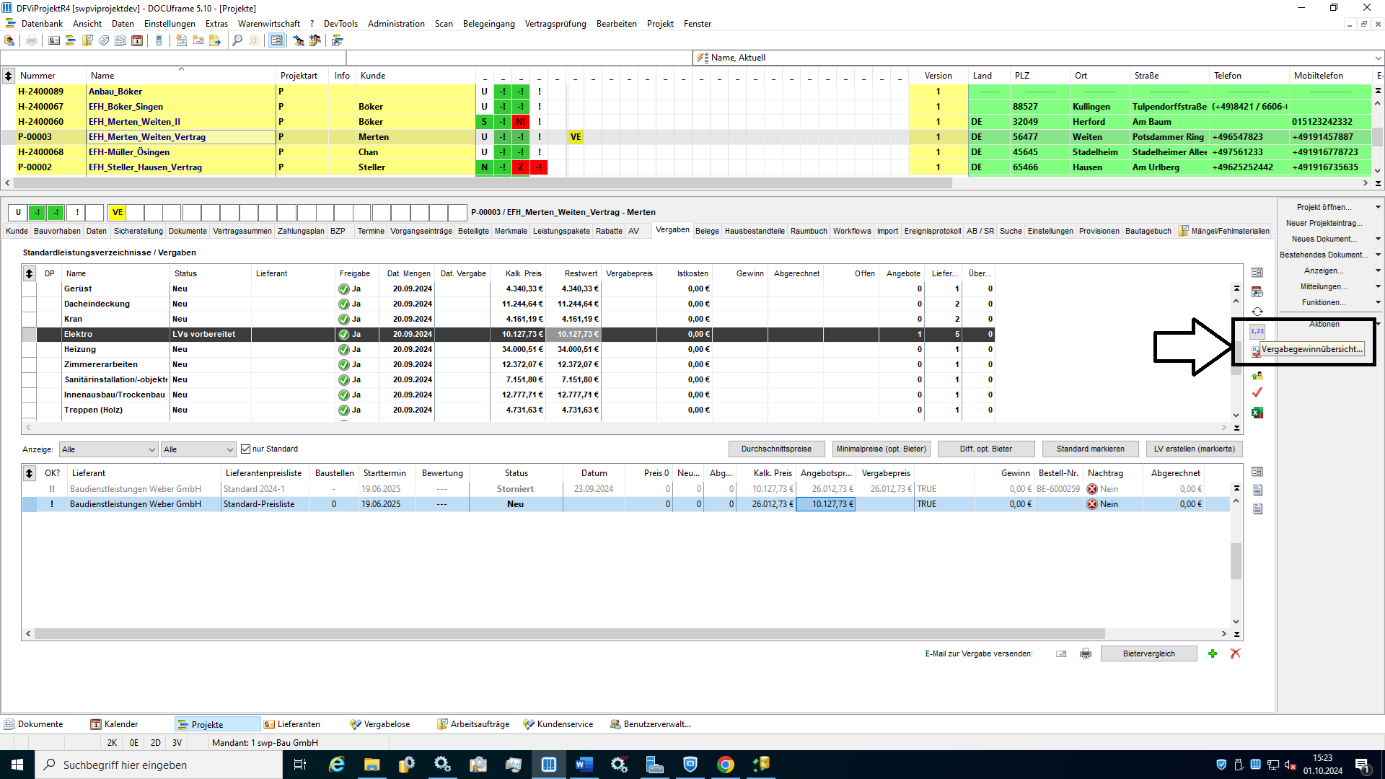Click the 1,23 number format icon
Screen dimensions: 1385x779
click(x=1258, y=330)
